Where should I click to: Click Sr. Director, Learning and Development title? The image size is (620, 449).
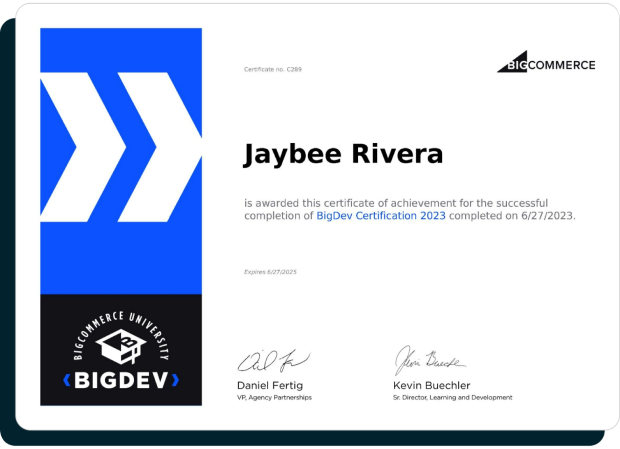click(452, 398)
